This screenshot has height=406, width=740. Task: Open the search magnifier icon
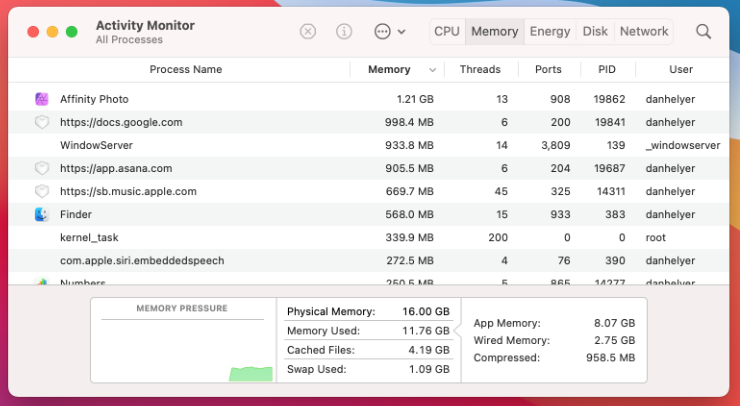click(703, 32)
